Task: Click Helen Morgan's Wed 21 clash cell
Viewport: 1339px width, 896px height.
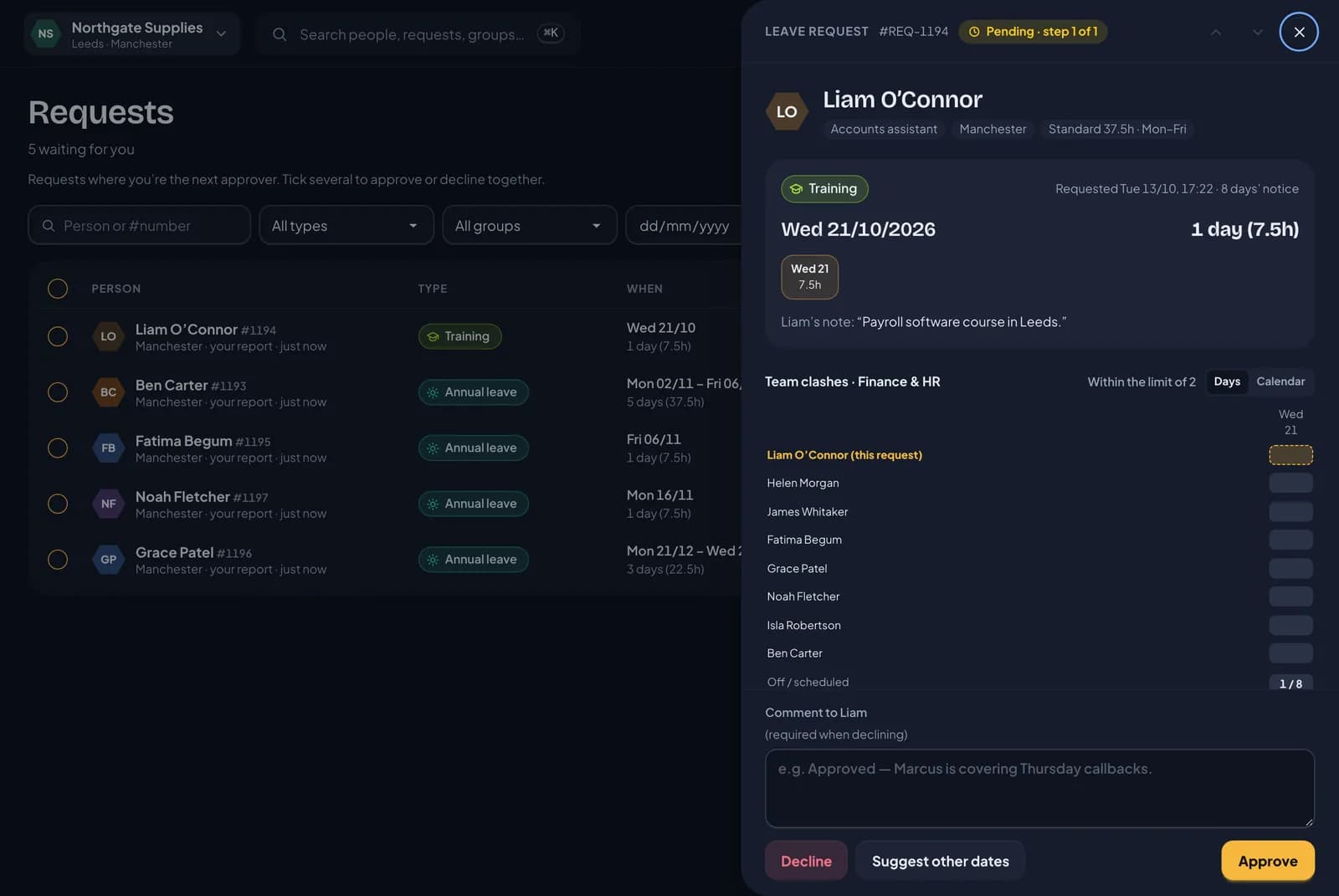Action: (1290, 483)
